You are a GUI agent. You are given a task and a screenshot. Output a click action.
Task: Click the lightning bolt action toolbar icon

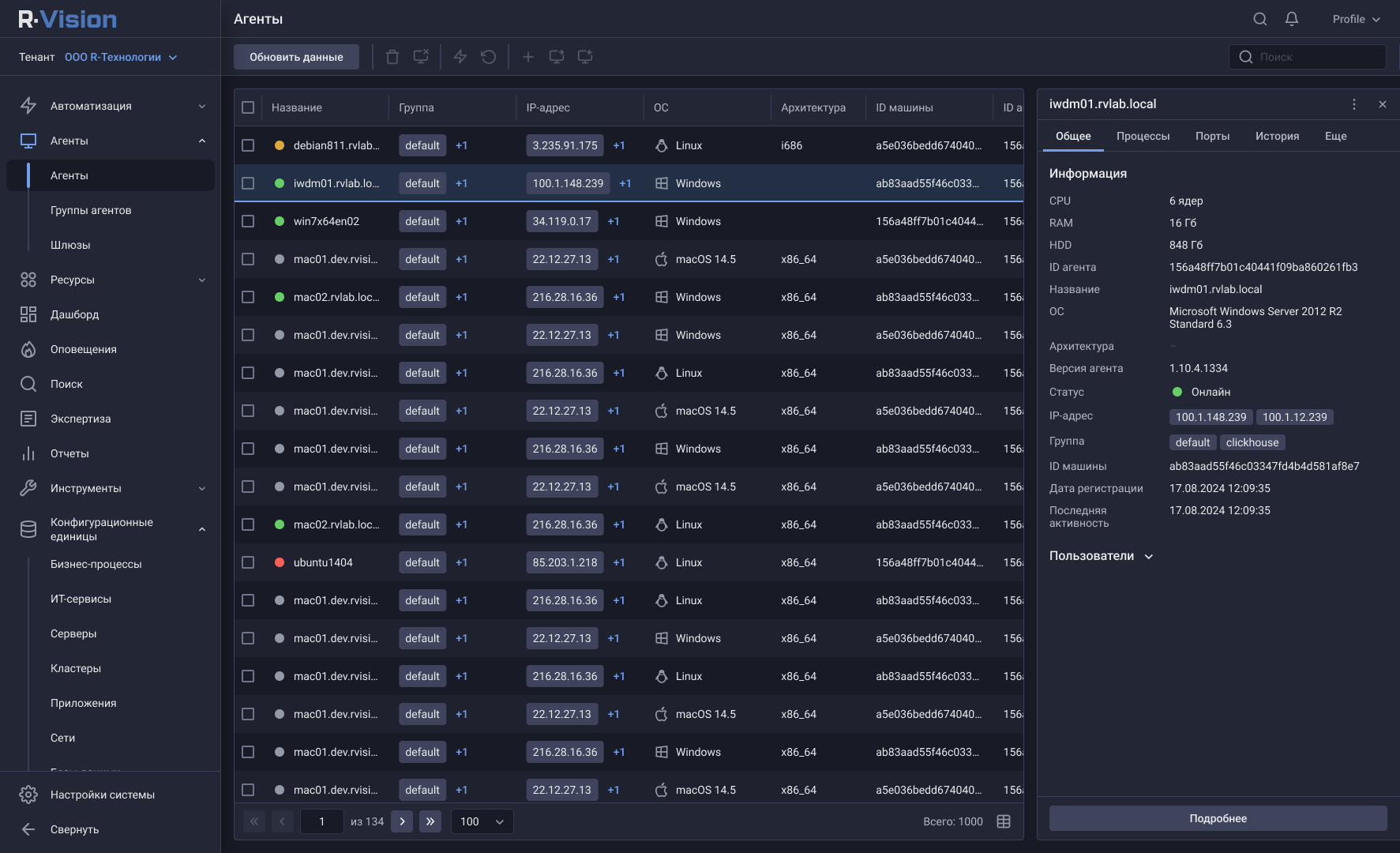460,57
